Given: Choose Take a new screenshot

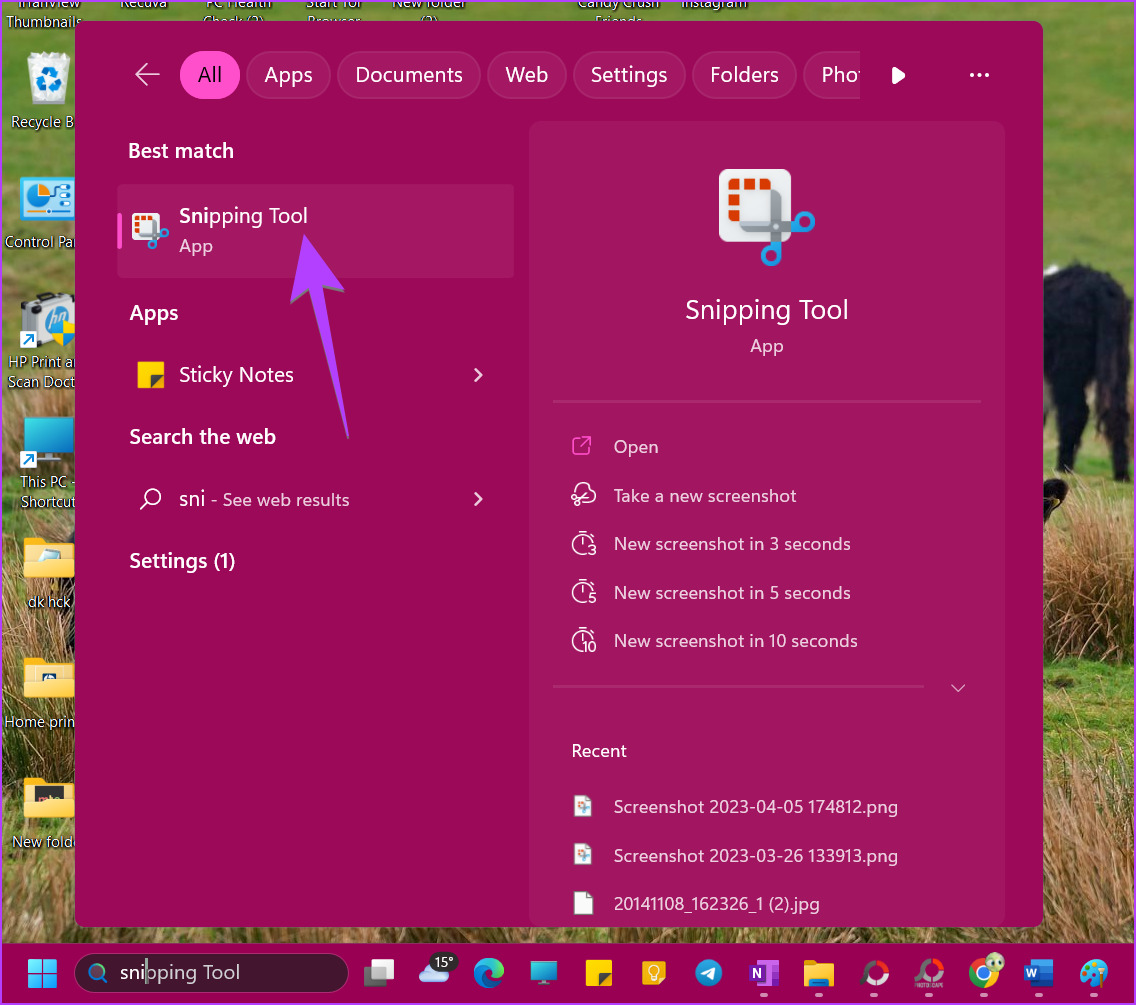Looking at the screenshot, I should [x=684, y=496].
